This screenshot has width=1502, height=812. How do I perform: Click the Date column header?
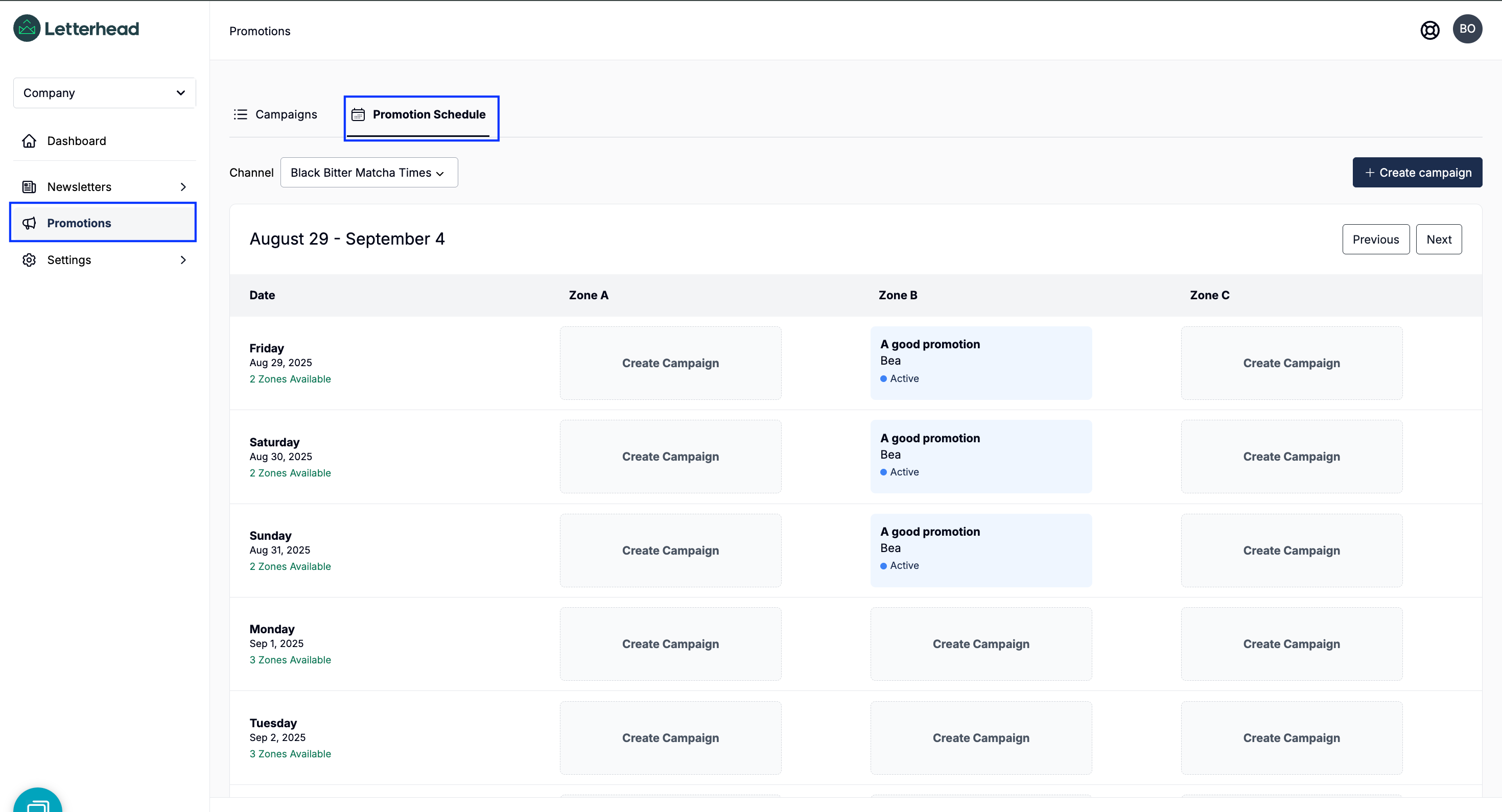[x=263, y=296]
